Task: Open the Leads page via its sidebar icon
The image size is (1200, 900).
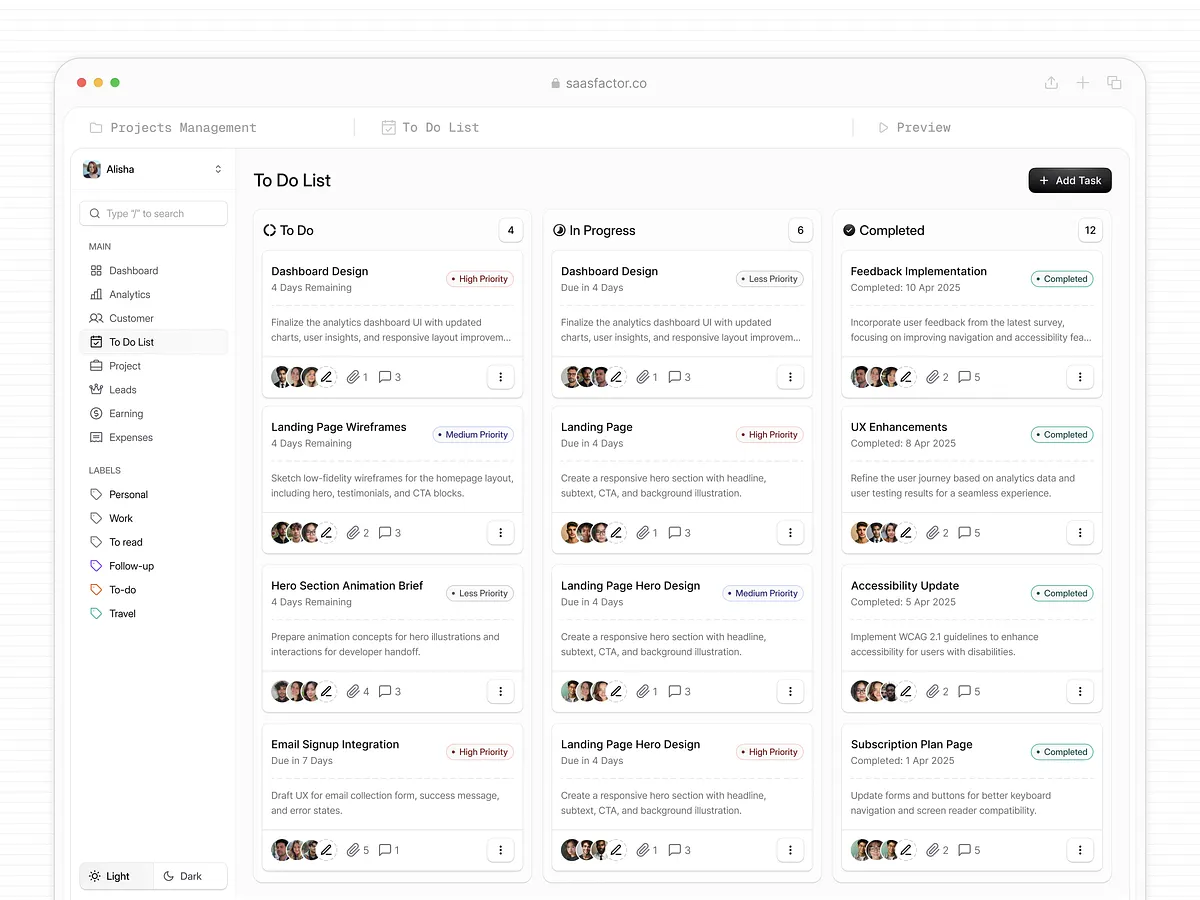Action: click(x=95, y=389)
